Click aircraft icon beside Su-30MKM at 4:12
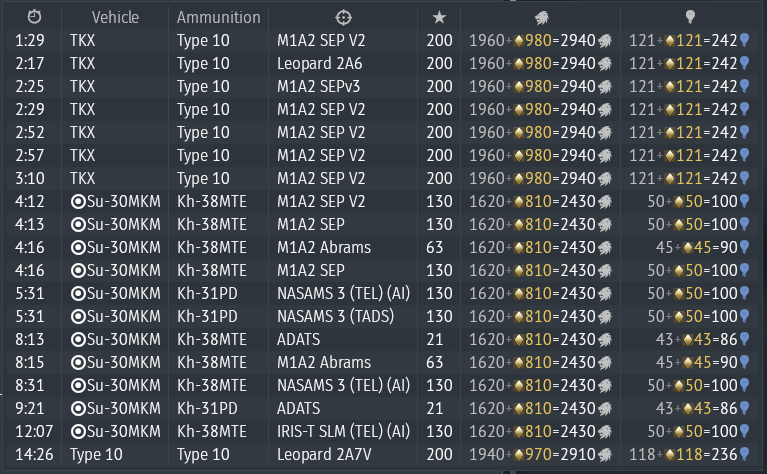 click(78, 202)
